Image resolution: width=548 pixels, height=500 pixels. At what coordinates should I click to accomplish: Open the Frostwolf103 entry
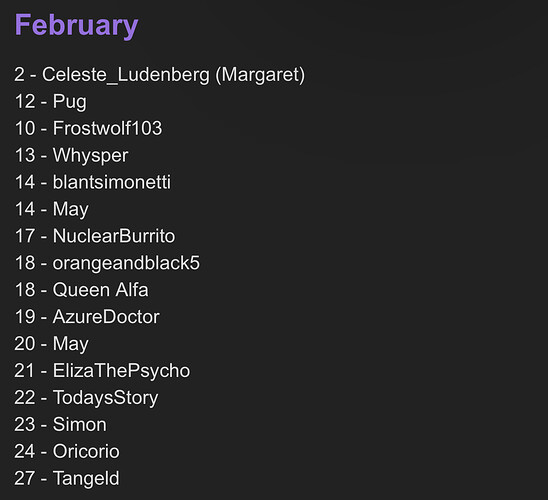(88, 128)
